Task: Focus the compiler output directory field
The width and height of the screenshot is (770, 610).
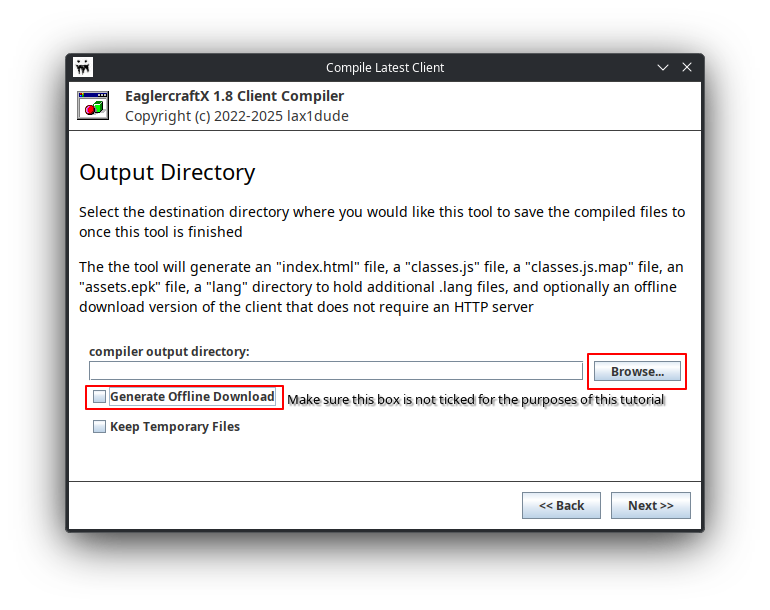Action: 336,371
